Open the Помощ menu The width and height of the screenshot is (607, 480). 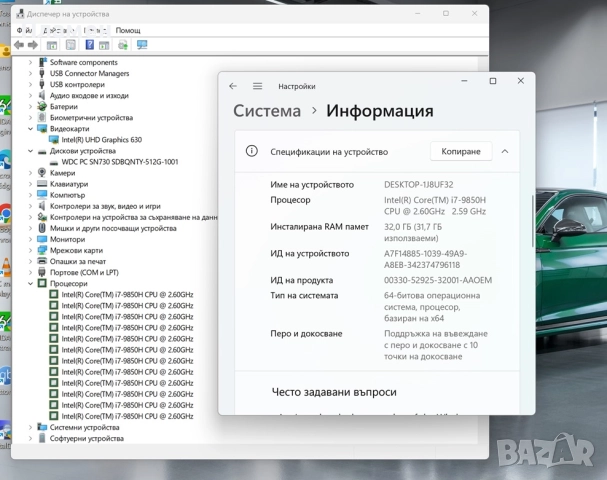point(128,30)
